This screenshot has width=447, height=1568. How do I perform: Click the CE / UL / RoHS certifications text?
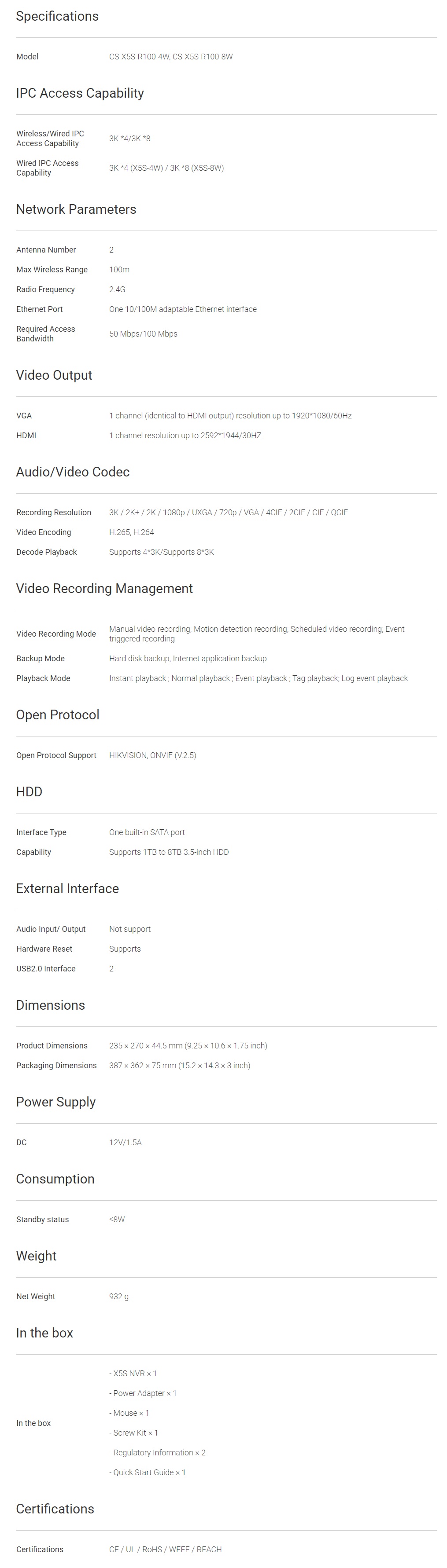click(x=165, y=1549)
